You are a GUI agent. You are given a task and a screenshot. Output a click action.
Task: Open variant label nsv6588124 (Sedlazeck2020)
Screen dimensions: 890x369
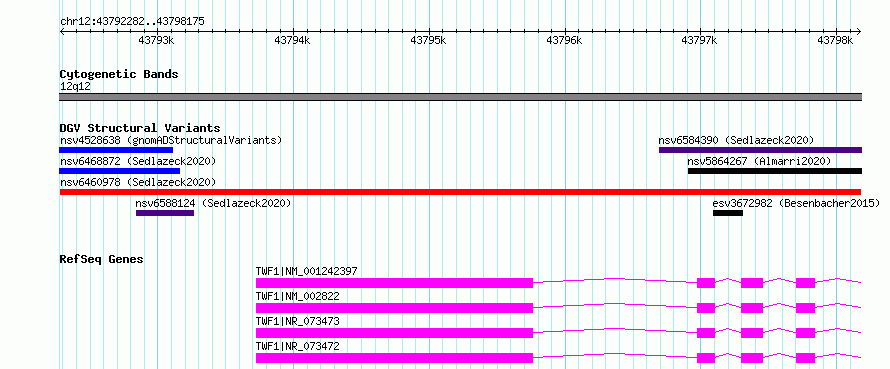pyautogui.click(x=213, y=203)
